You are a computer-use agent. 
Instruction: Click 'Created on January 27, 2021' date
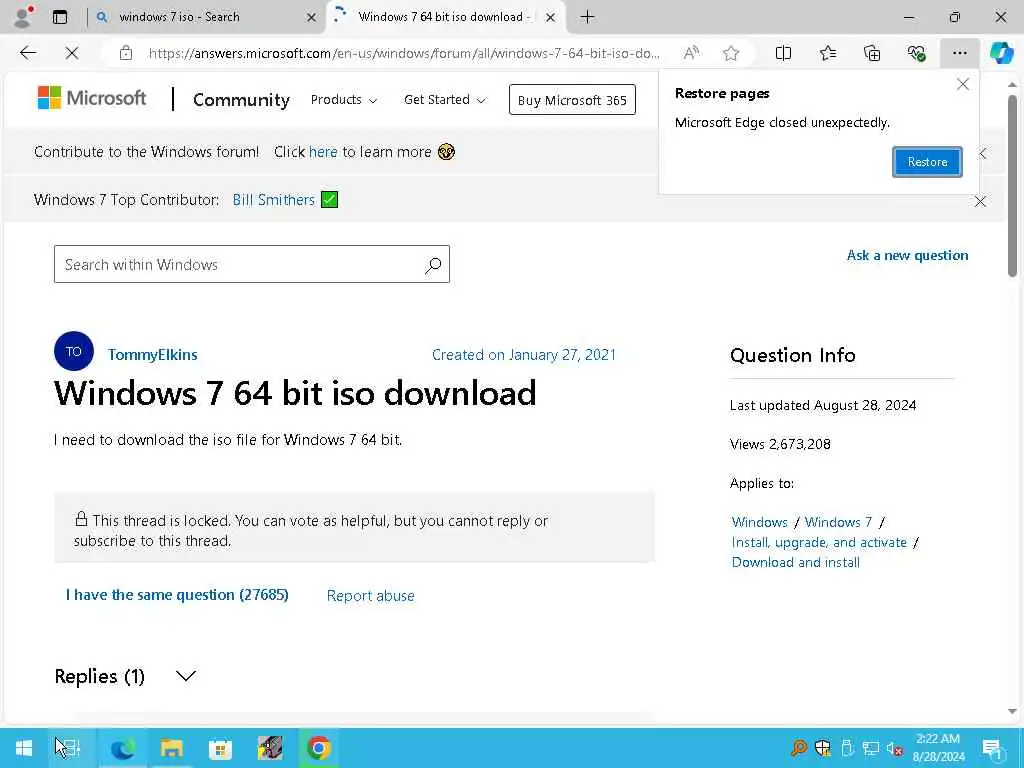524,355
